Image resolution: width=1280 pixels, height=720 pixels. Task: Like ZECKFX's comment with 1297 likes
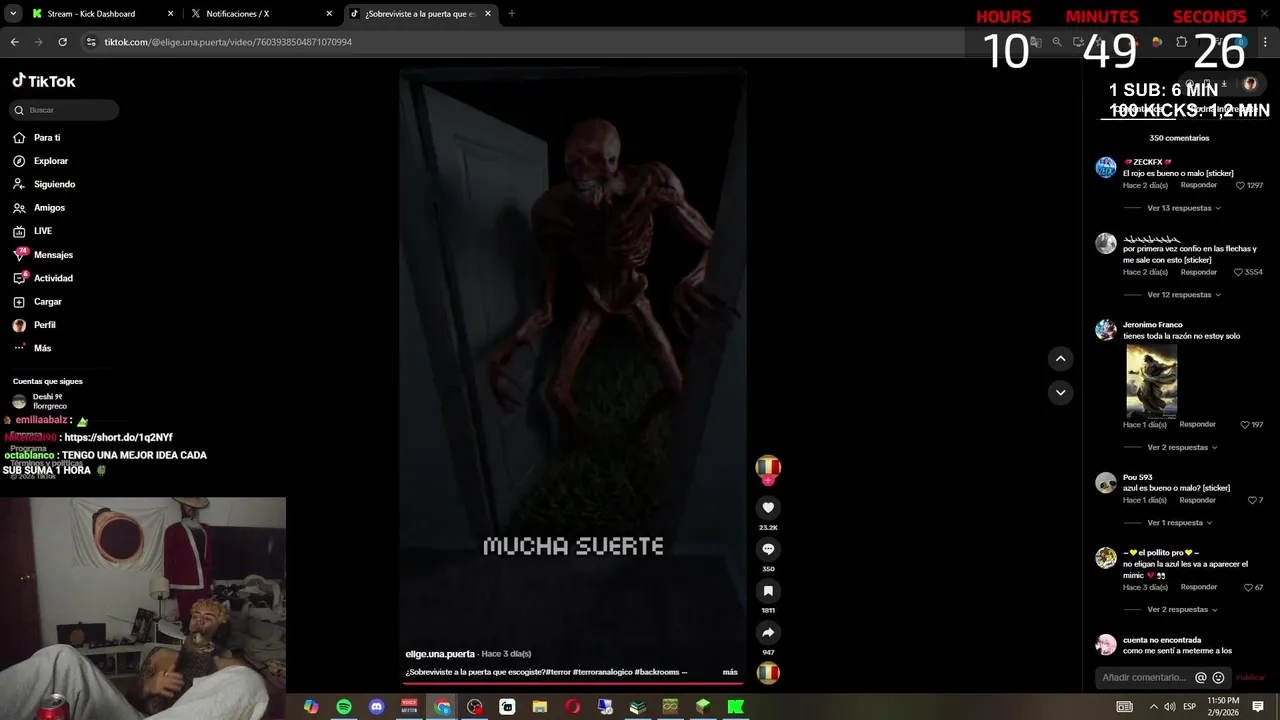[x=1240, y=185]
